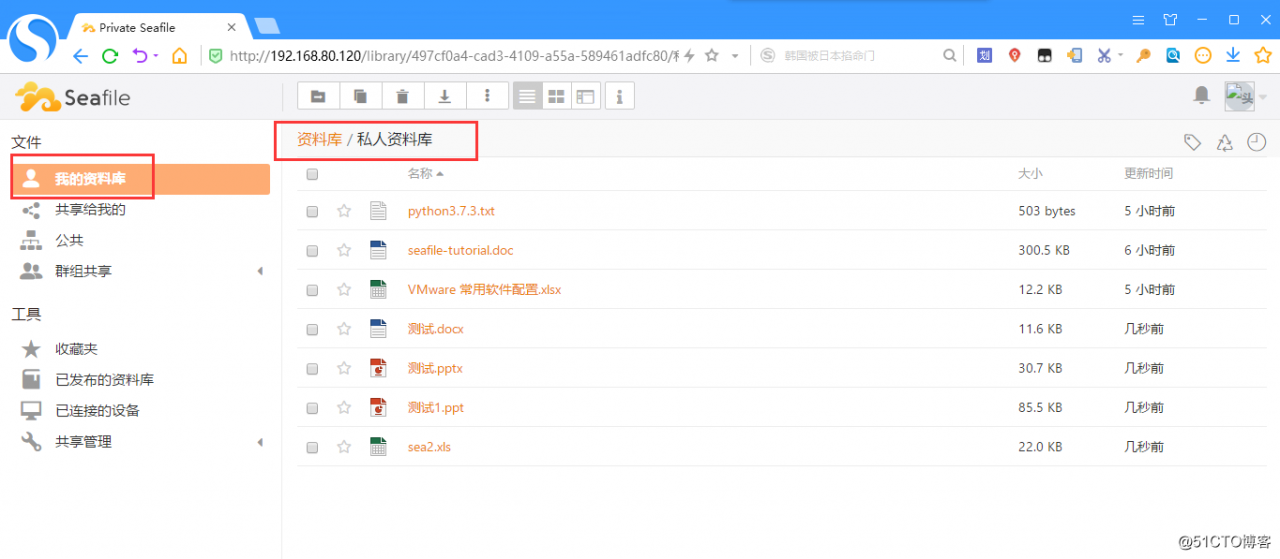Click the move items toolbar icon
The height and width of the screenshot is (559, 1280).
319,96
